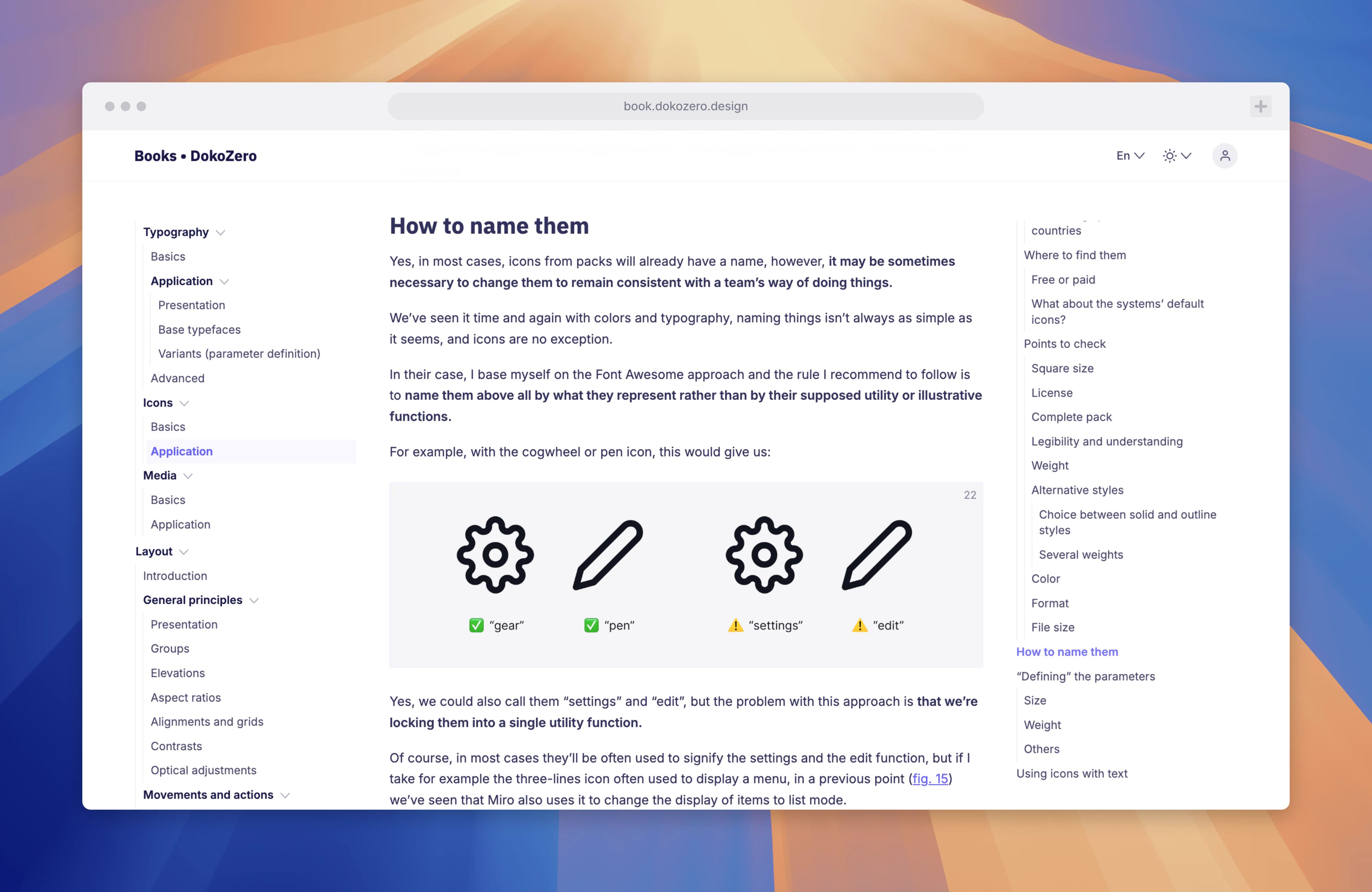
Task: Click the plus new tab button
Action: coord(1260,106)
